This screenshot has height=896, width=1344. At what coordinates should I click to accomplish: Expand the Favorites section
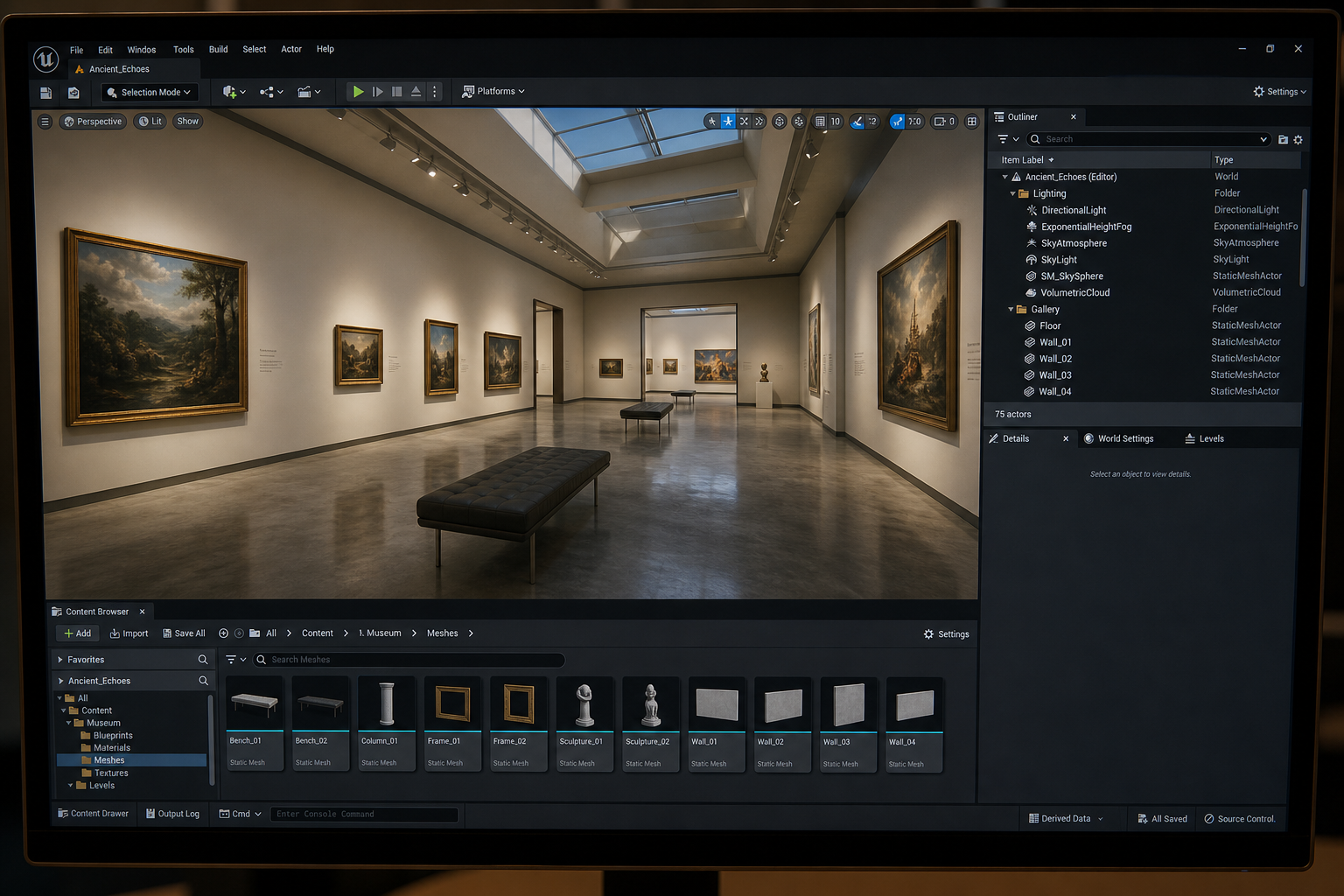click(60, 660)
